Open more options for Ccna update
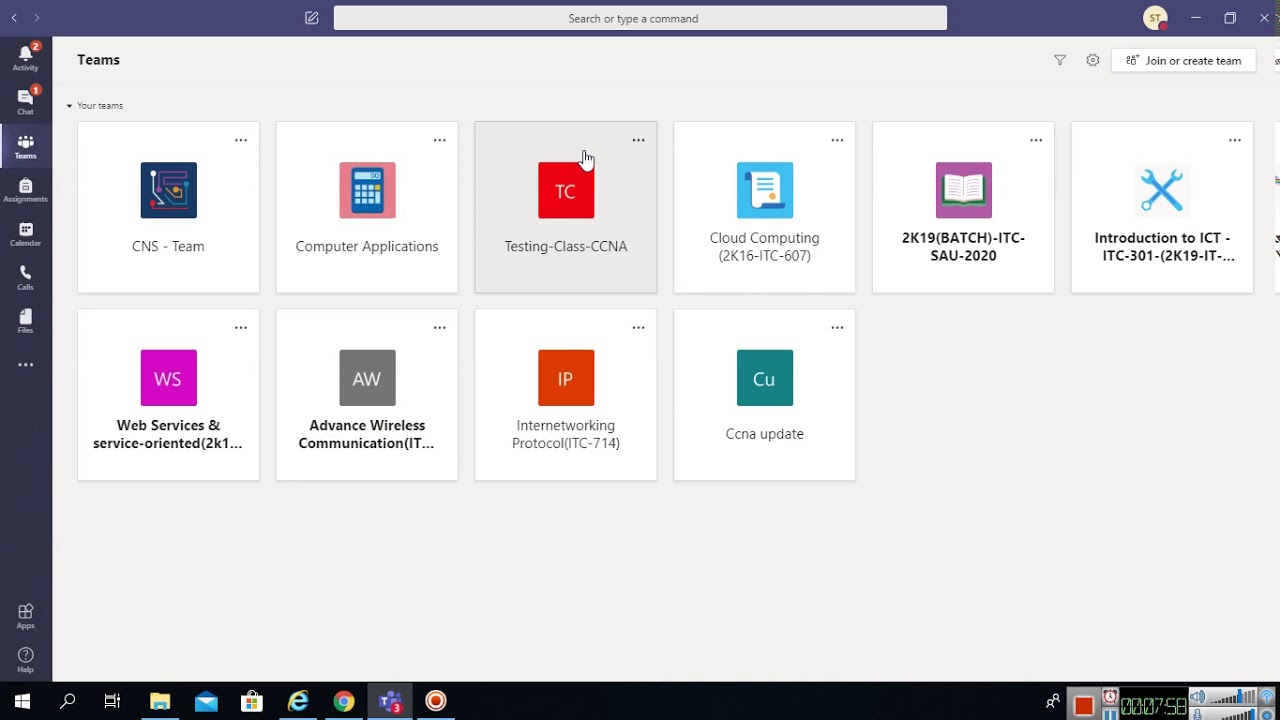1280x720 pixels. [837, 327]
